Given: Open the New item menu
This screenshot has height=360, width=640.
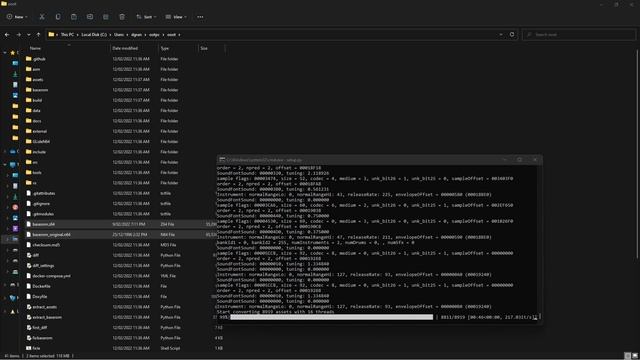Looking at the screenshot, I should coord(17,17).
